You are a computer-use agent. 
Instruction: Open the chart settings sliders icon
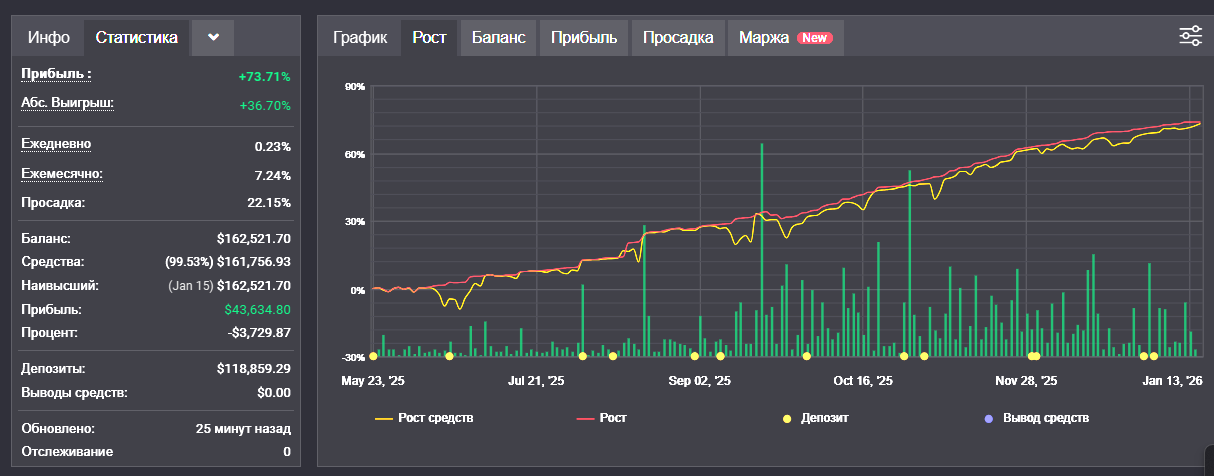[1190, 36]
